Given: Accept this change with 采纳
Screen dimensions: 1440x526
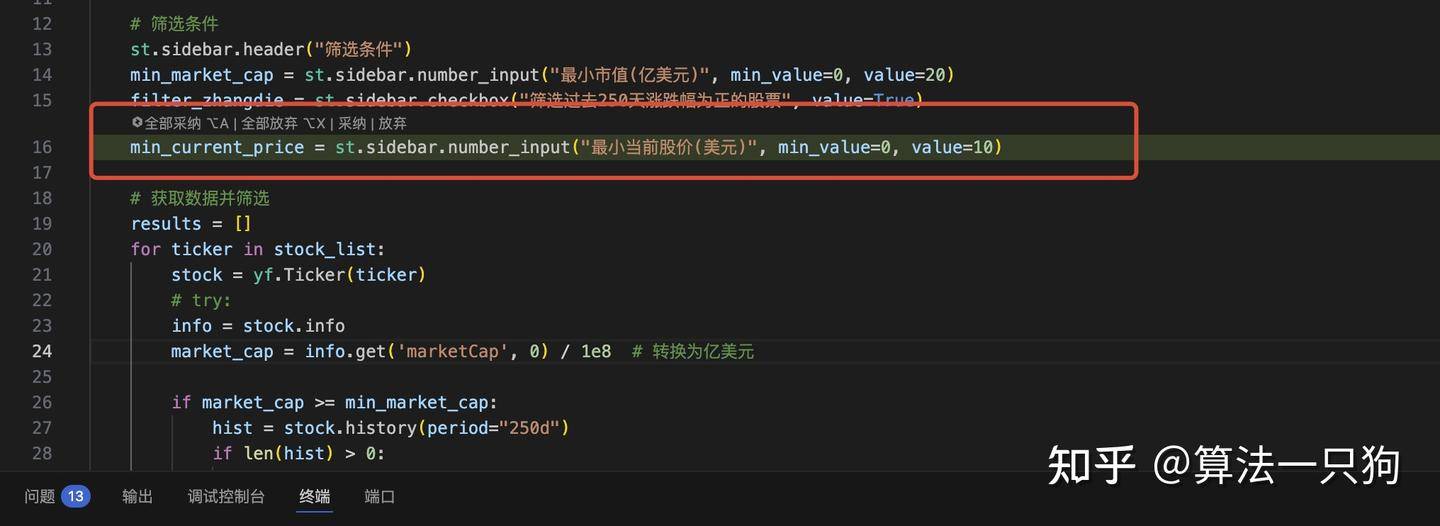Looking at the screenshot, I should [352, 123].
